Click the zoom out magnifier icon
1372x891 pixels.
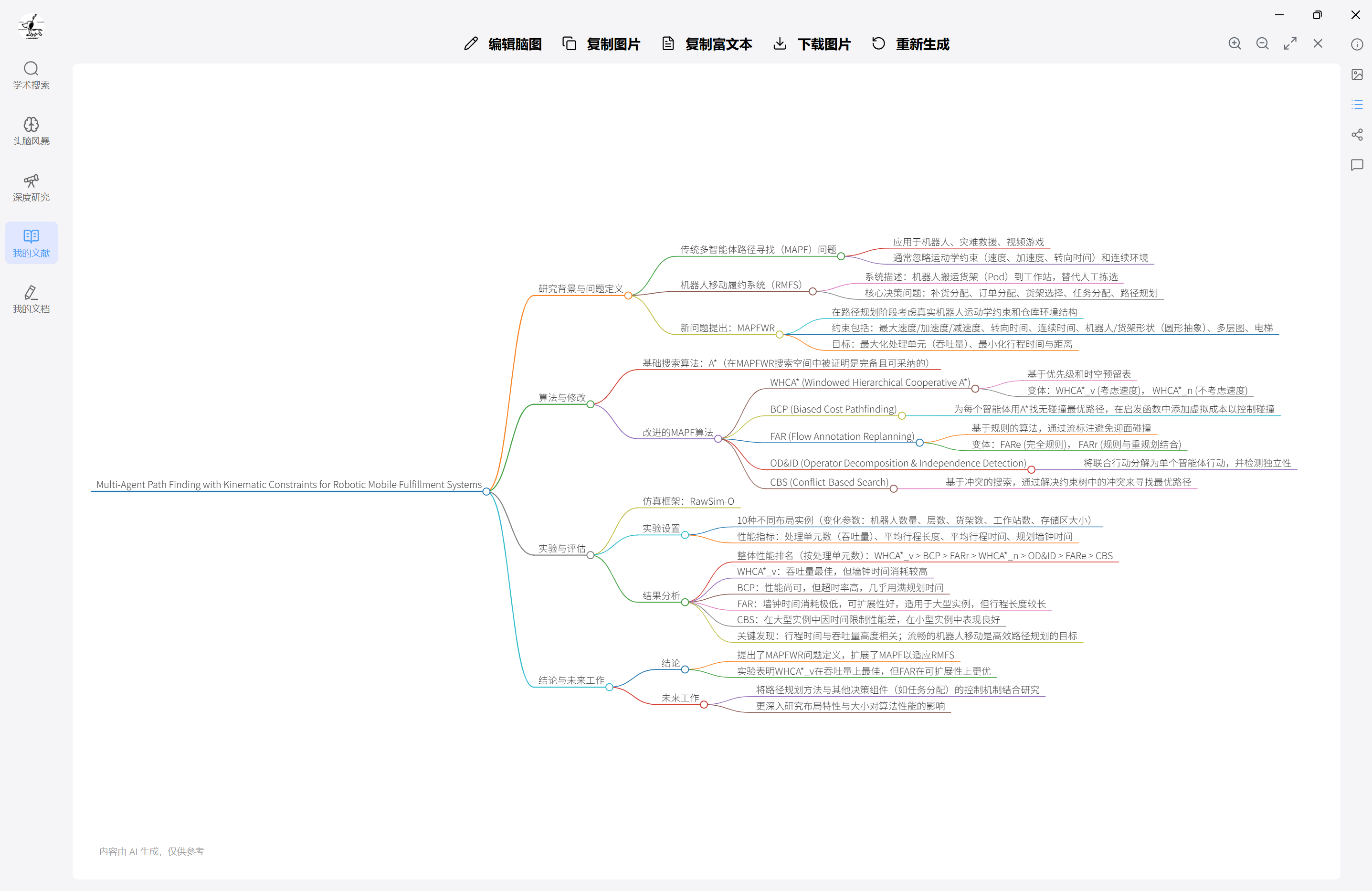[x=1262, y=44]
